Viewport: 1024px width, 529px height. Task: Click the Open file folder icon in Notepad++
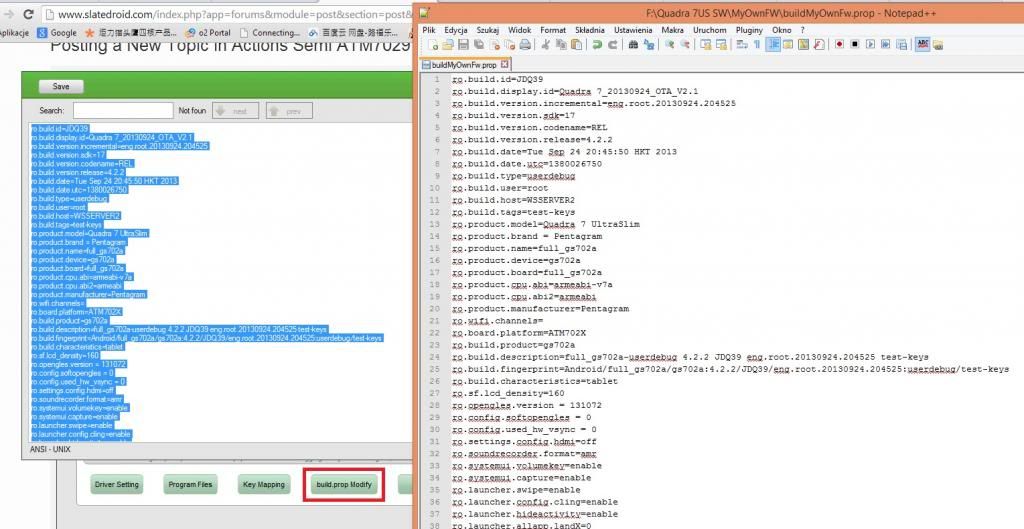tap(448, 44)
